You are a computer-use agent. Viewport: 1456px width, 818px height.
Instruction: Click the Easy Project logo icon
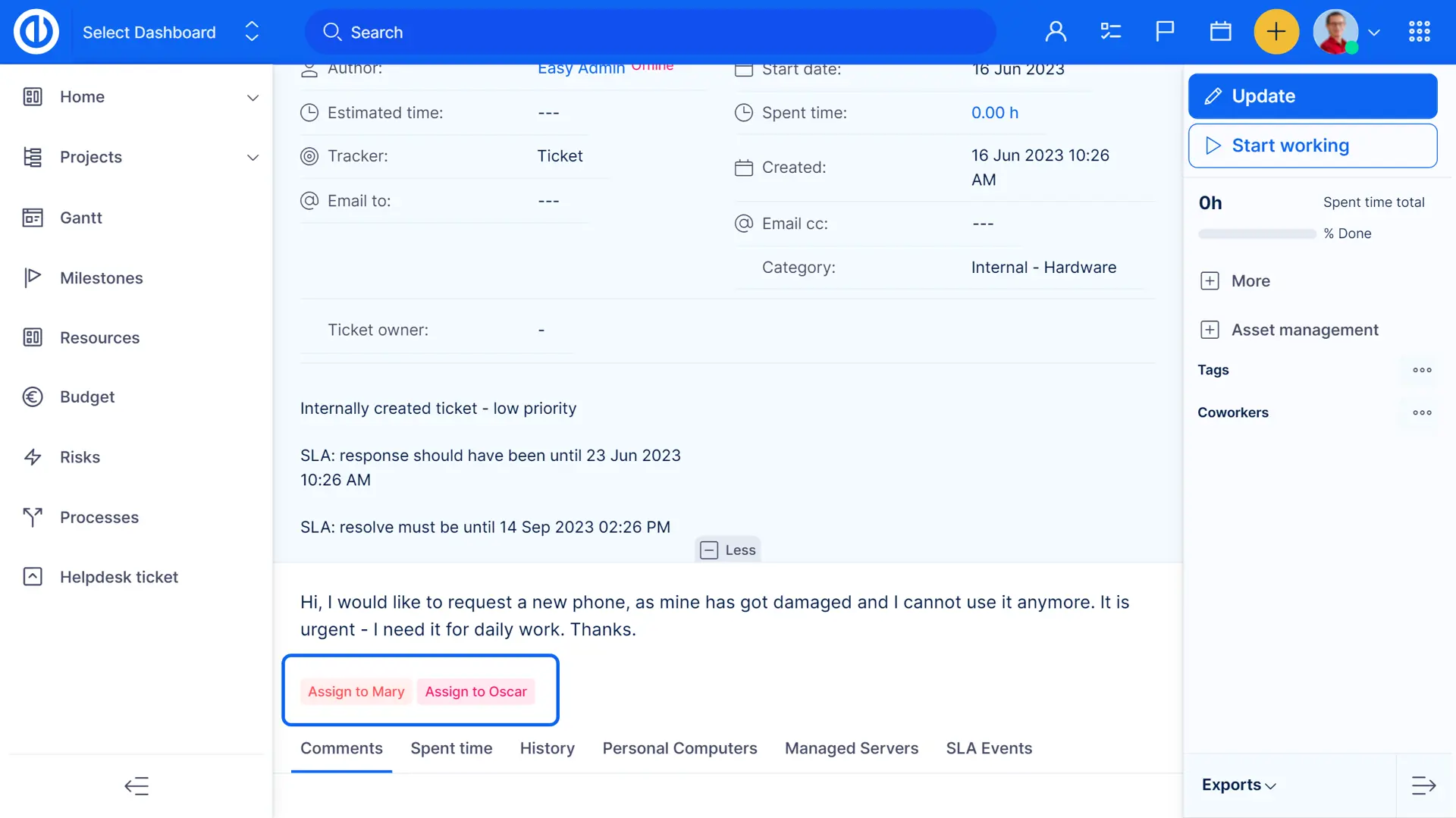click(36, 32)
